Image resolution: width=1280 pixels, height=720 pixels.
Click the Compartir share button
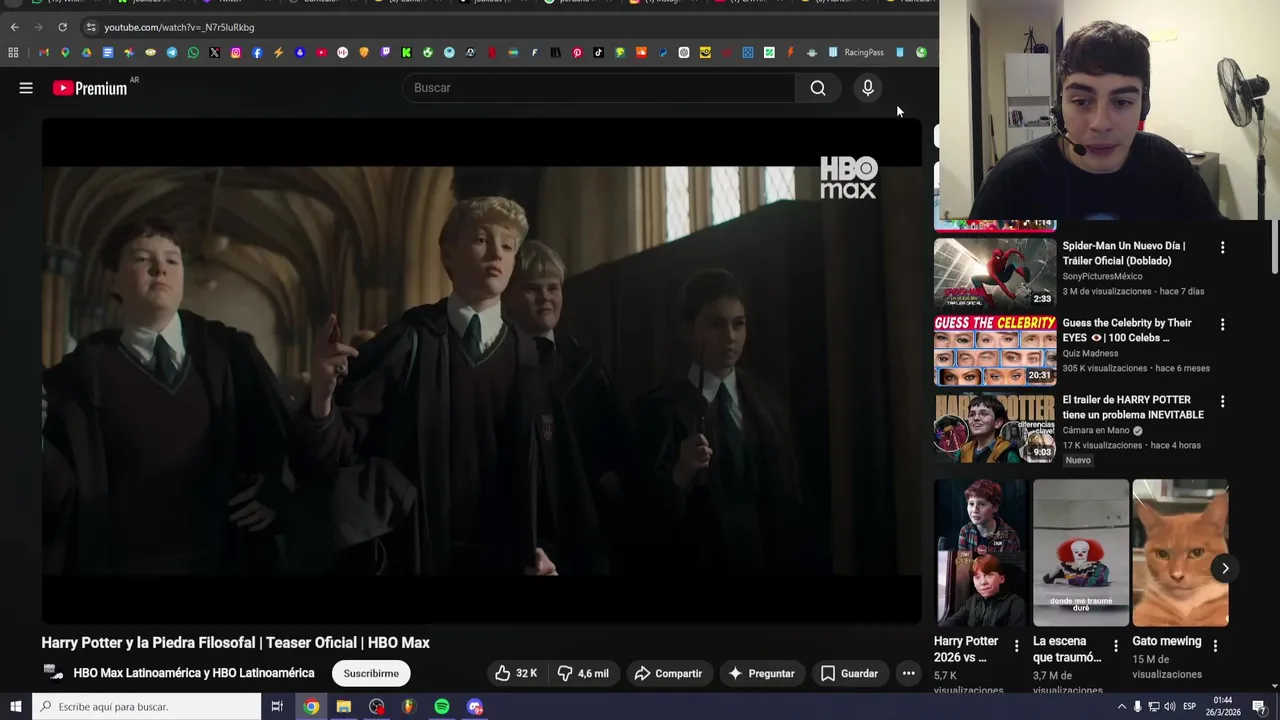click(668, 673)
